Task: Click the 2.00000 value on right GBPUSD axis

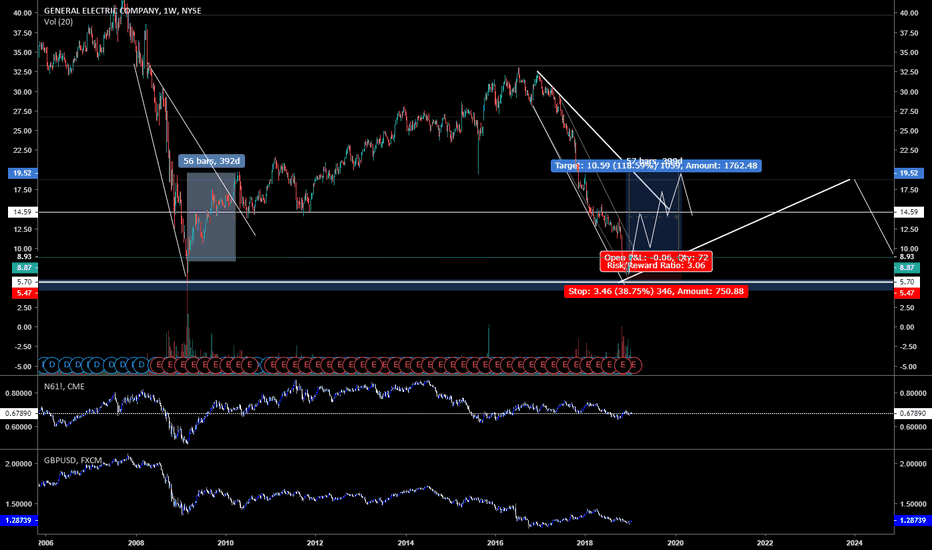Action: (913, 464)
